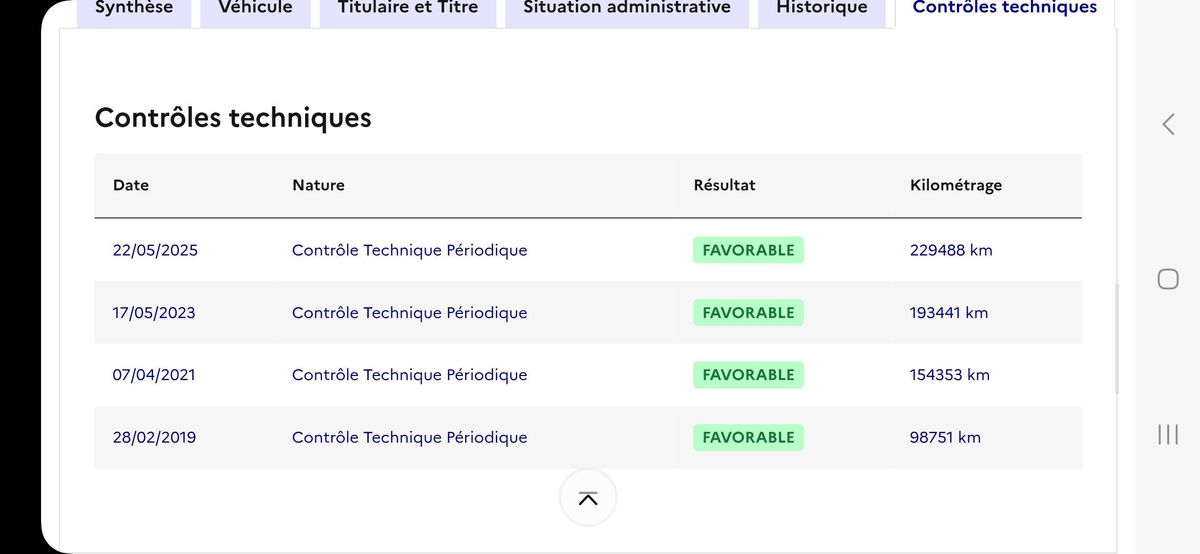Click FAVORABLE badge for 28/02/2019

tap(748, 437)
